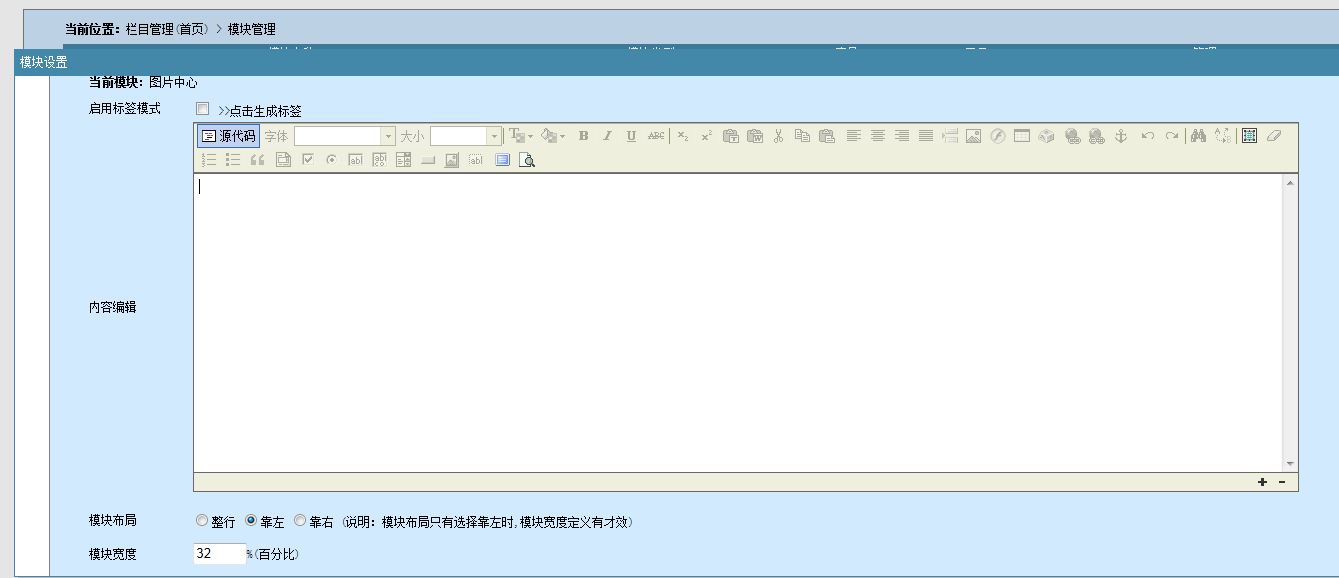Go to 栏目管理(首页) in the breadcrumb
This screenshot has height=578, width=1339.
pyautogui.click(x=167, y=29)
